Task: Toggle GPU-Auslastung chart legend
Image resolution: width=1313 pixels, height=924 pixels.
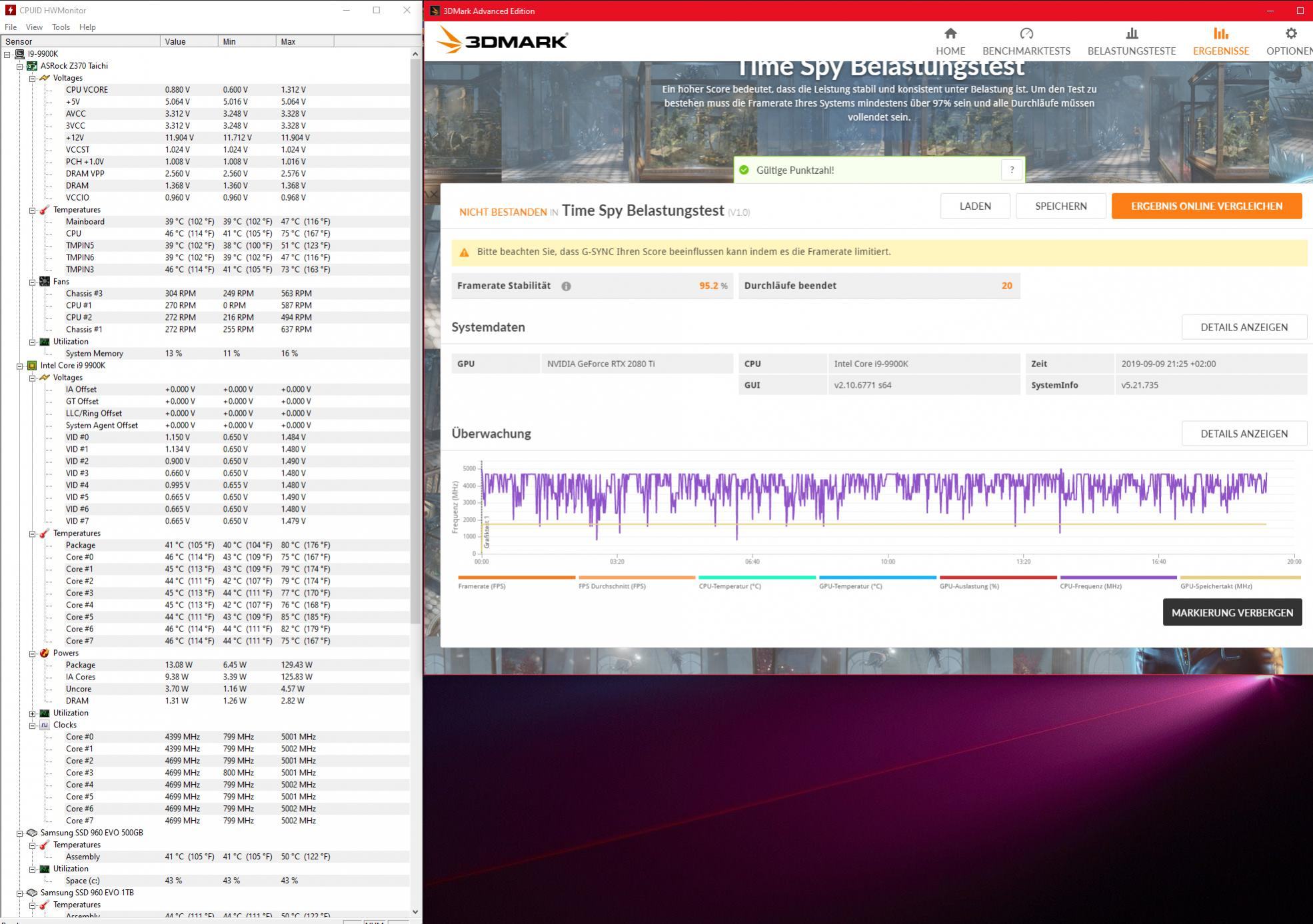Action: point(998,582)
